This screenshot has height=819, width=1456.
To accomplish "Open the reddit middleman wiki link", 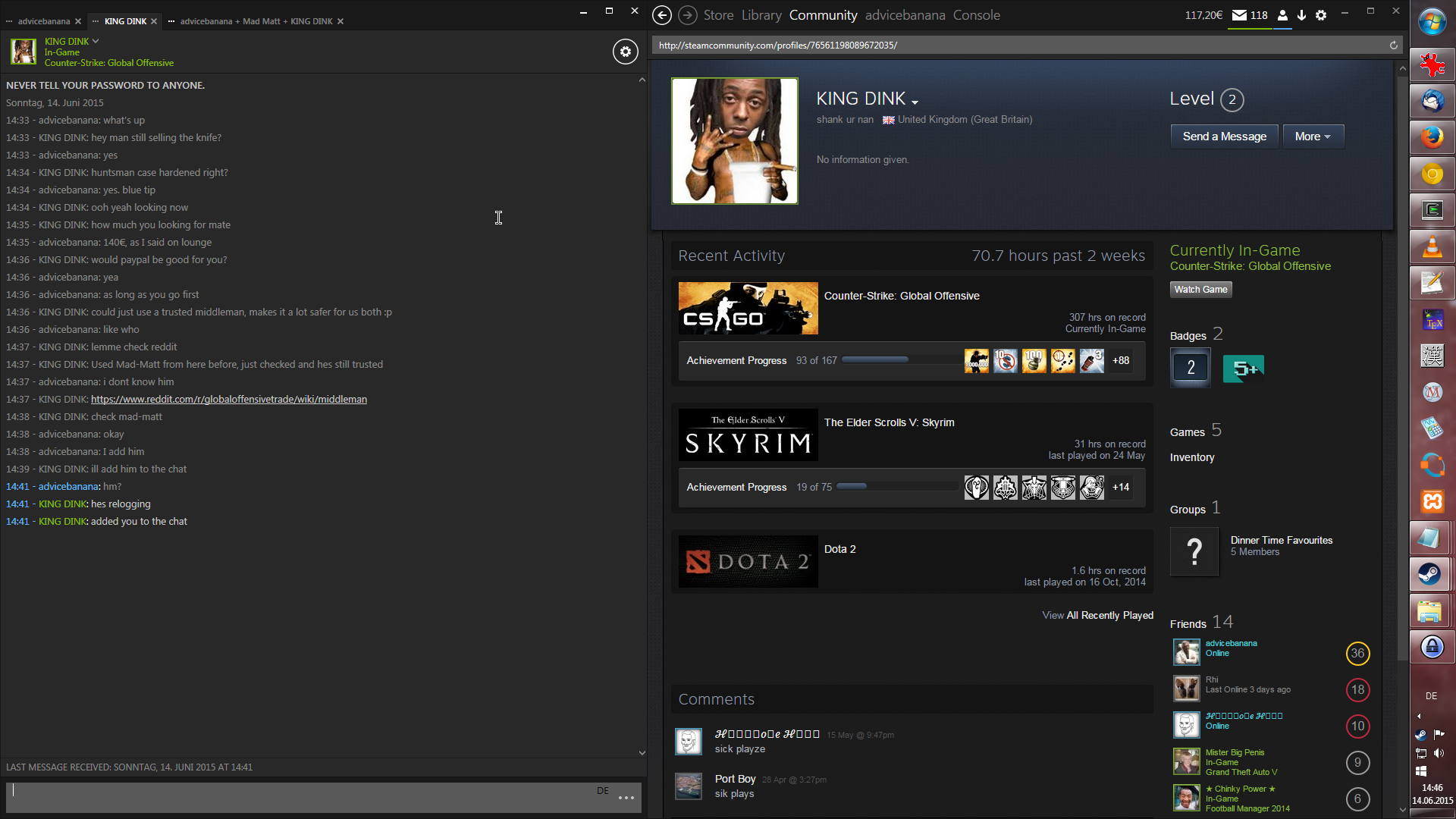I will (229, 400).
